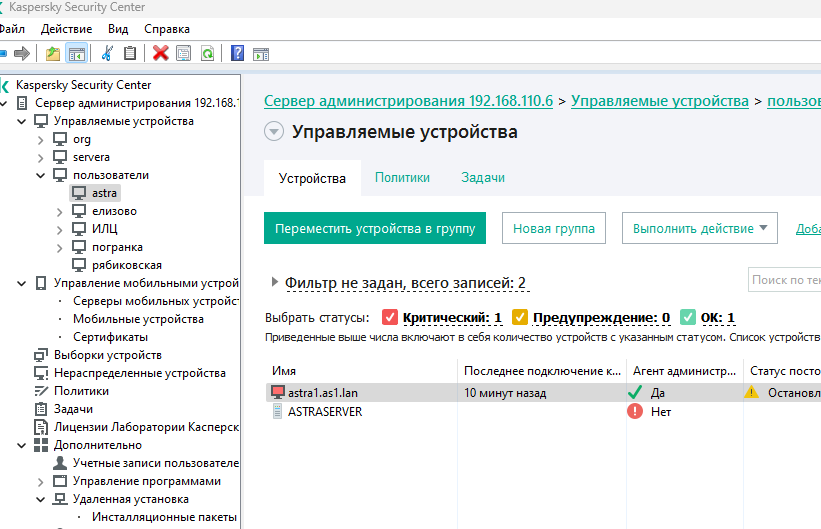Collapse the пользователи group
This screenshot has width=821, height=529.
41,175
